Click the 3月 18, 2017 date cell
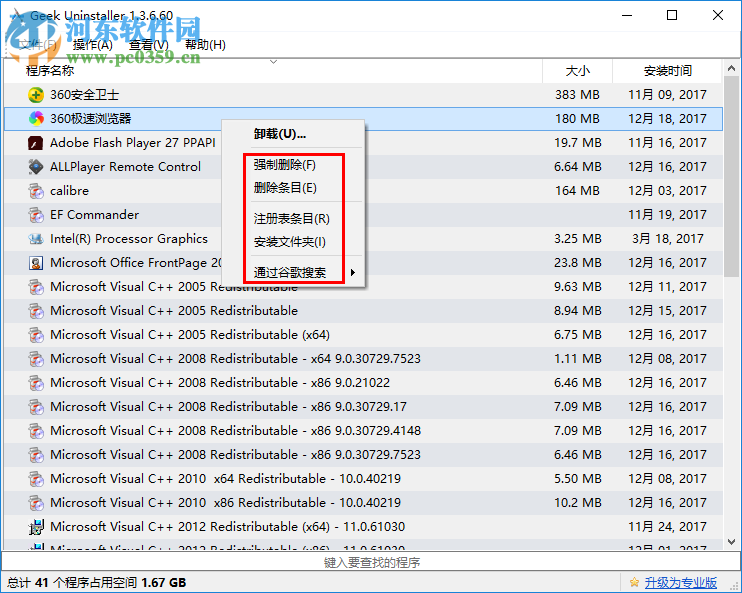 click(x=668, y=239)
